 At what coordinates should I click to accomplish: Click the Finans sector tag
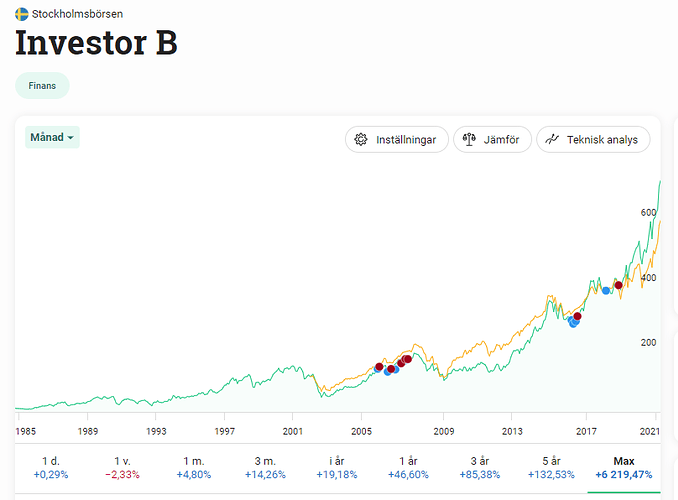(42, 86)
